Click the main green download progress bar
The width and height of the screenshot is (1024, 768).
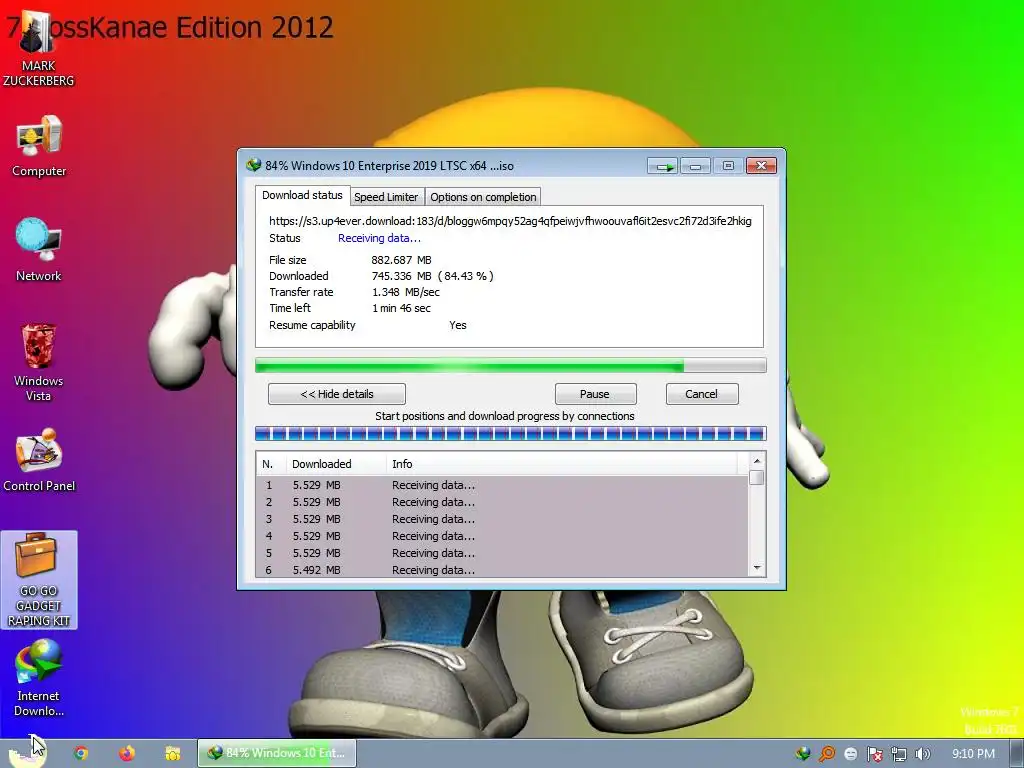(511, 366)
